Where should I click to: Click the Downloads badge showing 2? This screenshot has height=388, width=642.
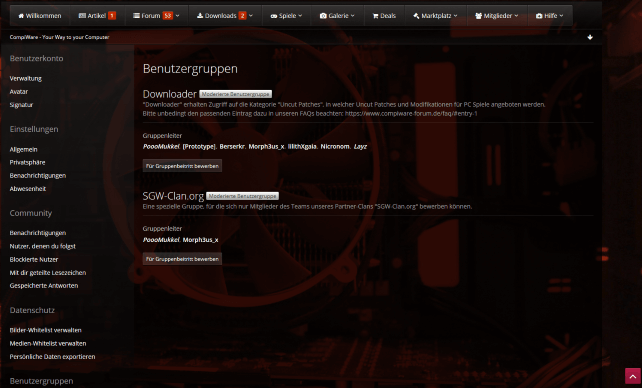(x=242, y=16)
